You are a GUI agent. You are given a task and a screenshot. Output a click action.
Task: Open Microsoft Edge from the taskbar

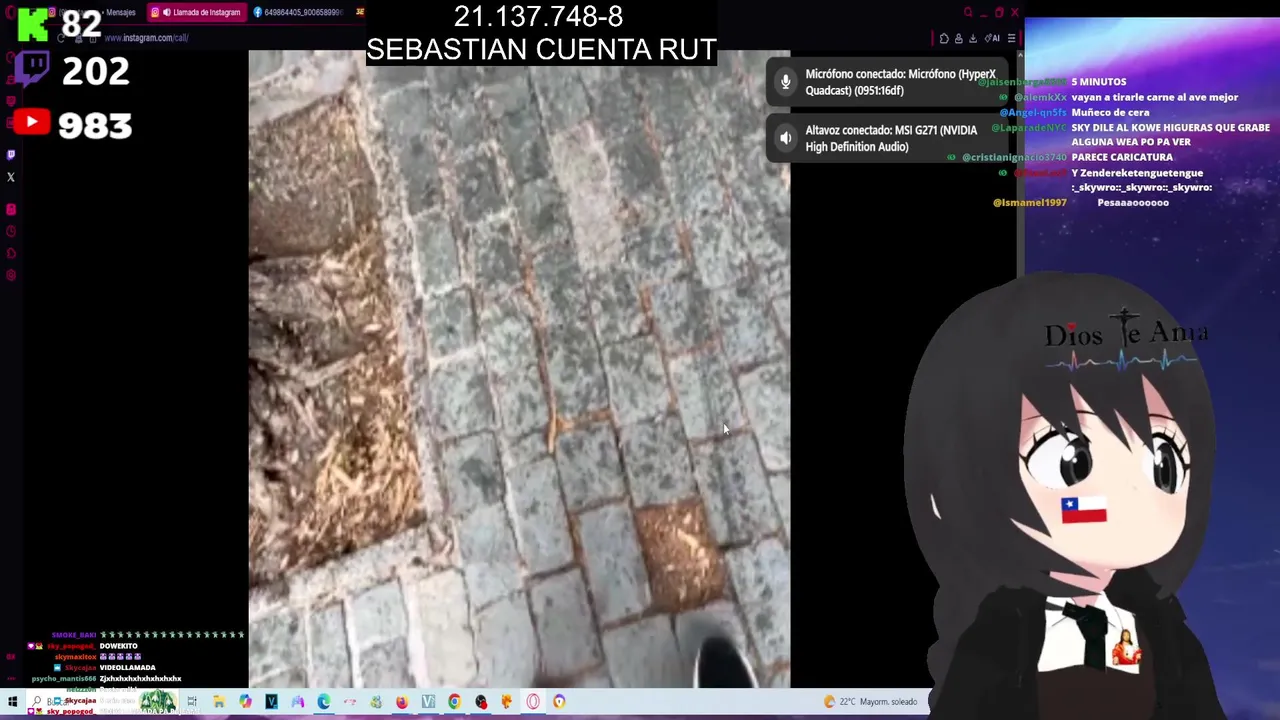pos(323,702)
